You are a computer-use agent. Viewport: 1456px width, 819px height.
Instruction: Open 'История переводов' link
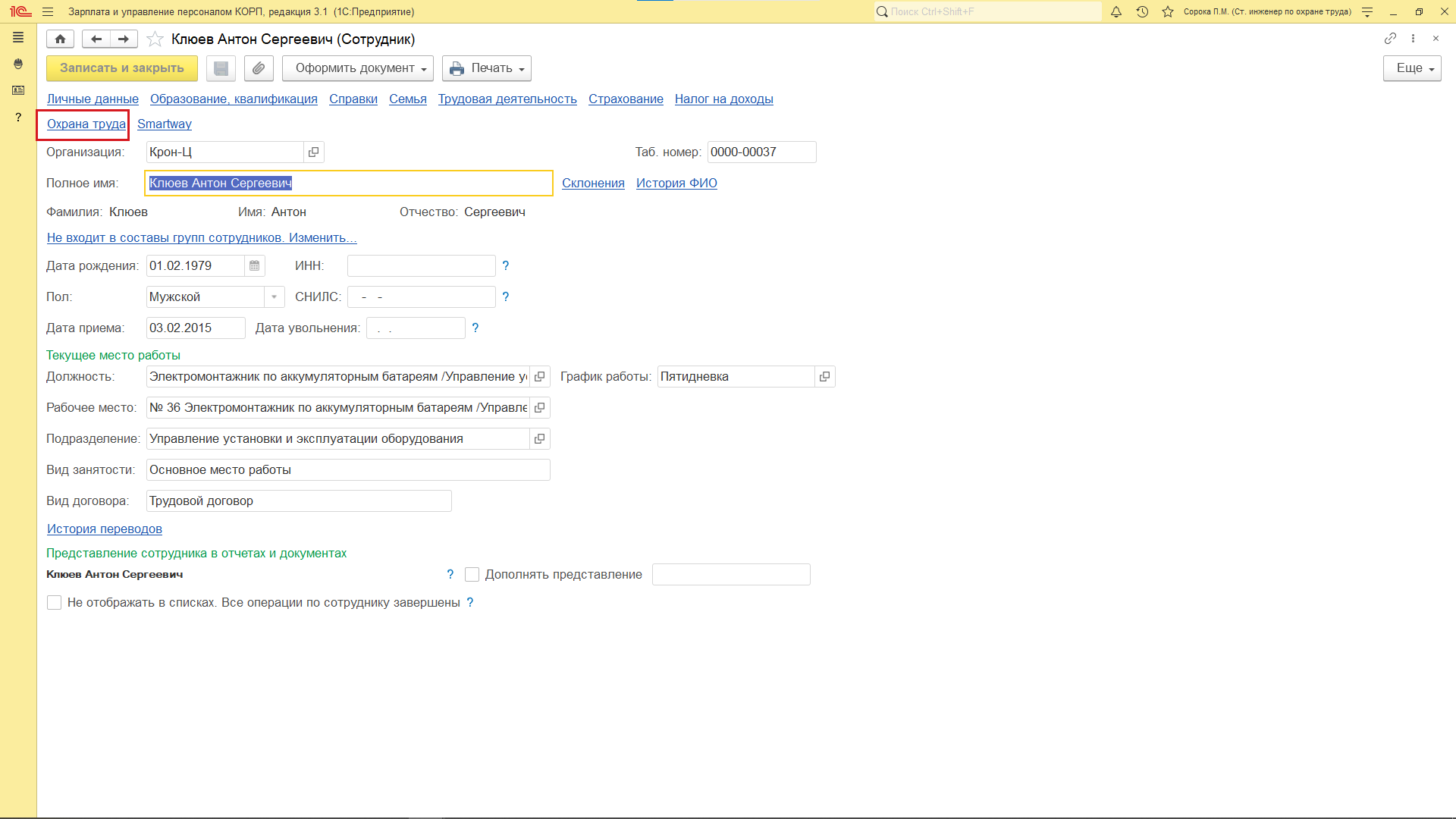pyautogui.click(x=105, y=529)
